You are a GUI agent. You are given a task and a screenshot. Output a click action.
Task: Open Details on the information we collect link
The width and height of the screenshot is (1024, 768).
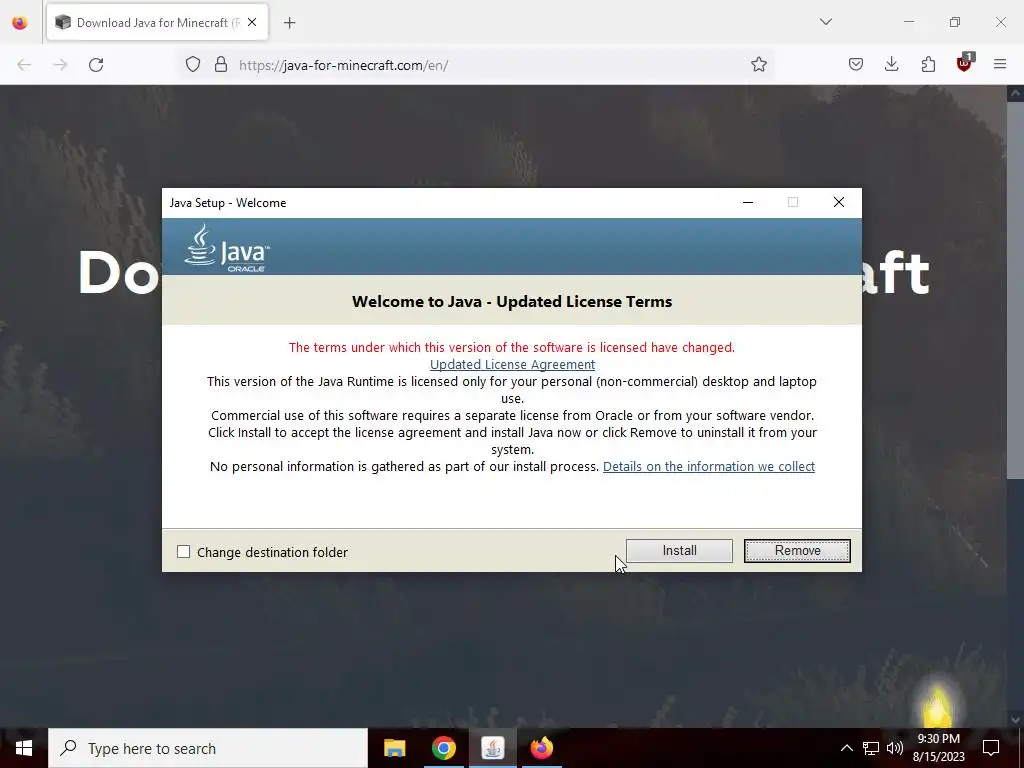pos(709,466)
